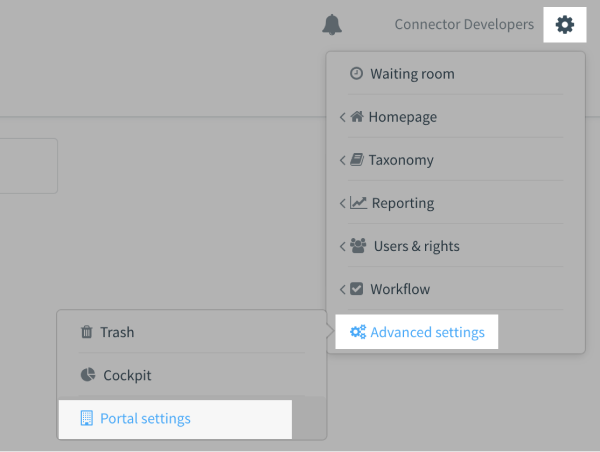Click the Waiting room clock icon
This screenshot has width=600, height=452.
click(x=356, y=74)
